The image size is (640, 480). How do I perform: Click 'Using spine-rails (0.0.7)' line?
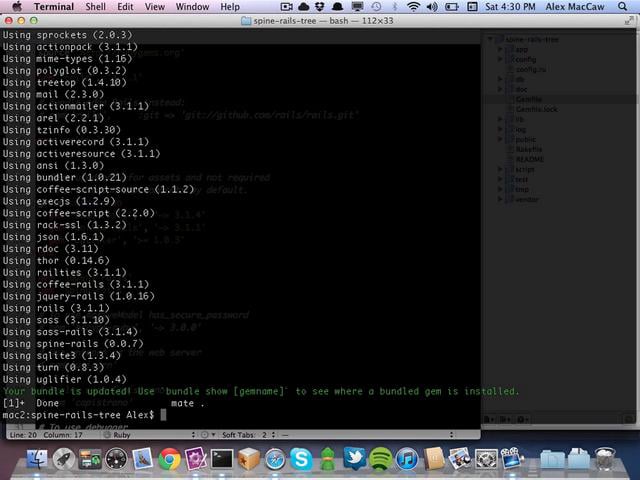[x=73, y=344]
